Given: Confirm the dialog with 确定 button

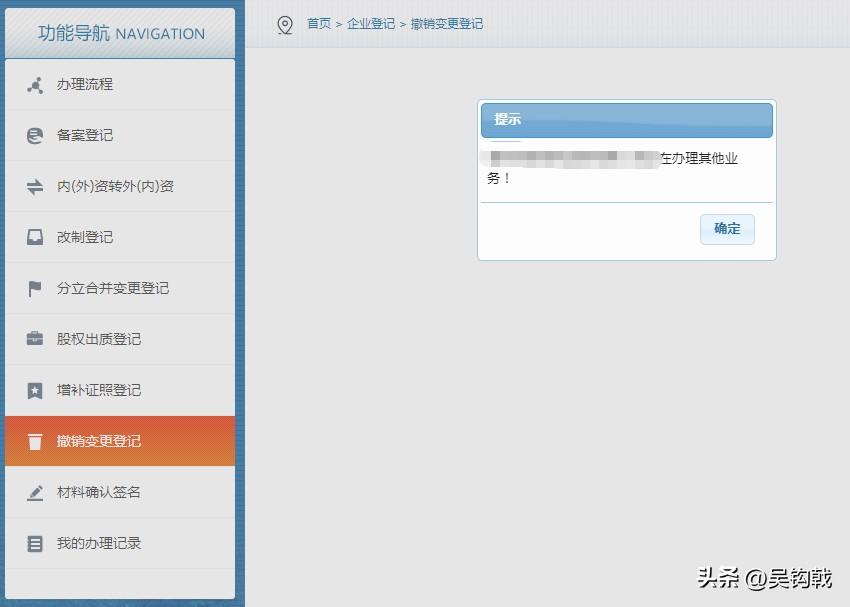Looking at the screenshot, I should (727, 229).
